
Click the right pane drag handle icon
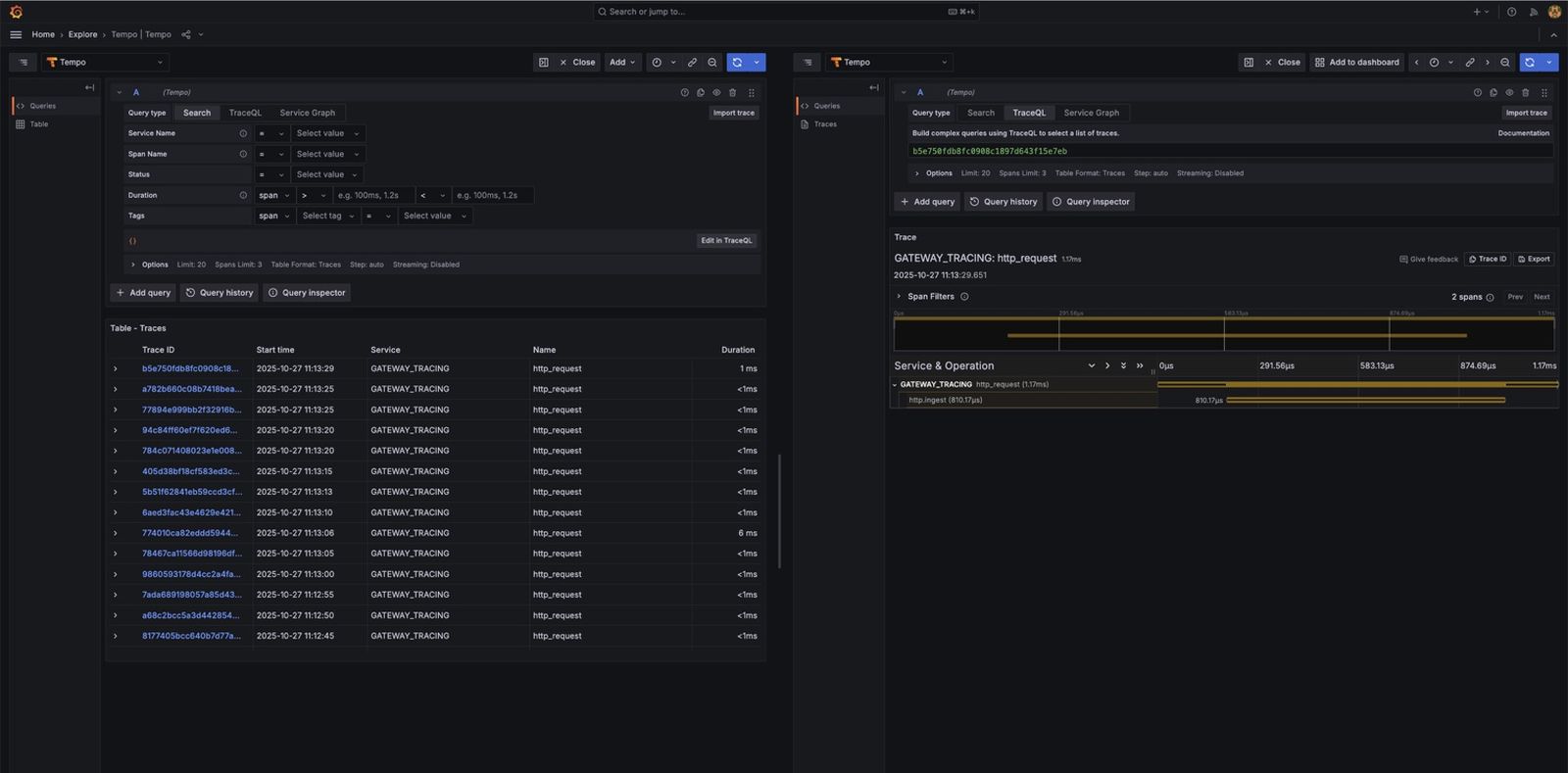1543,92
